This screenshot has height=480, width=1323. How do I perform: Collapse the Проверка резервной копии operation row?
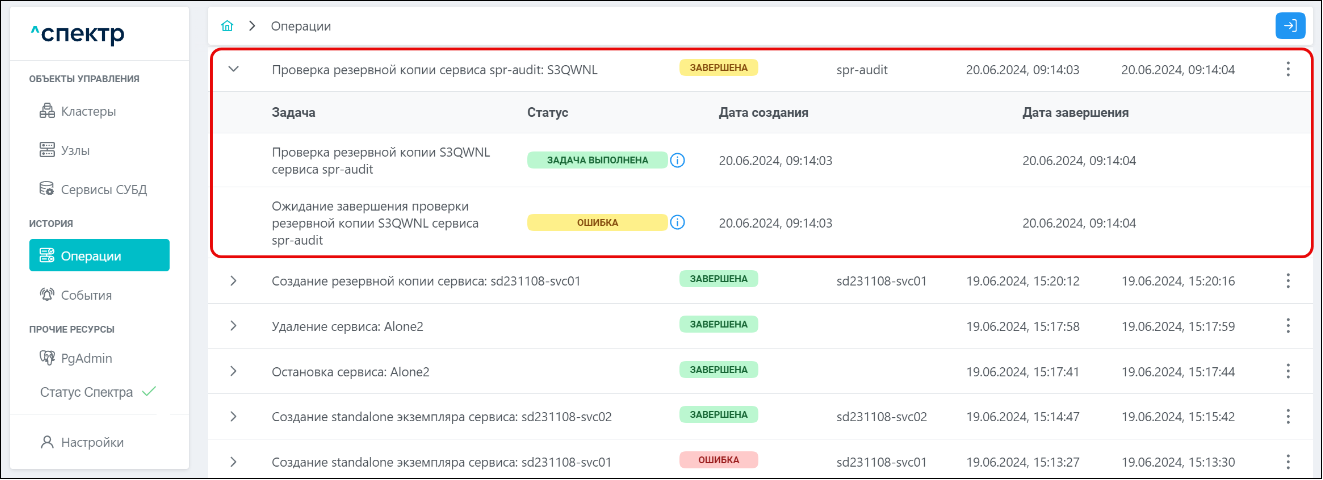(x=233, y=70)
